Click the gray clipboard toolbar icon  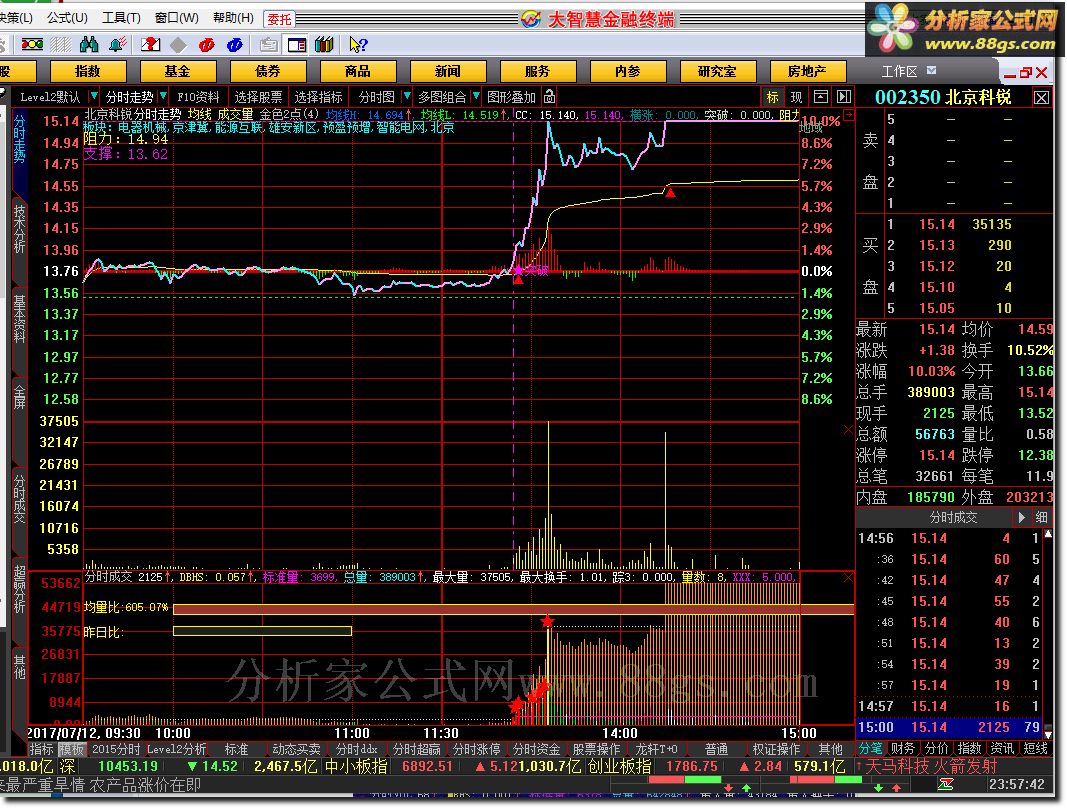click(x=269, y=45)
